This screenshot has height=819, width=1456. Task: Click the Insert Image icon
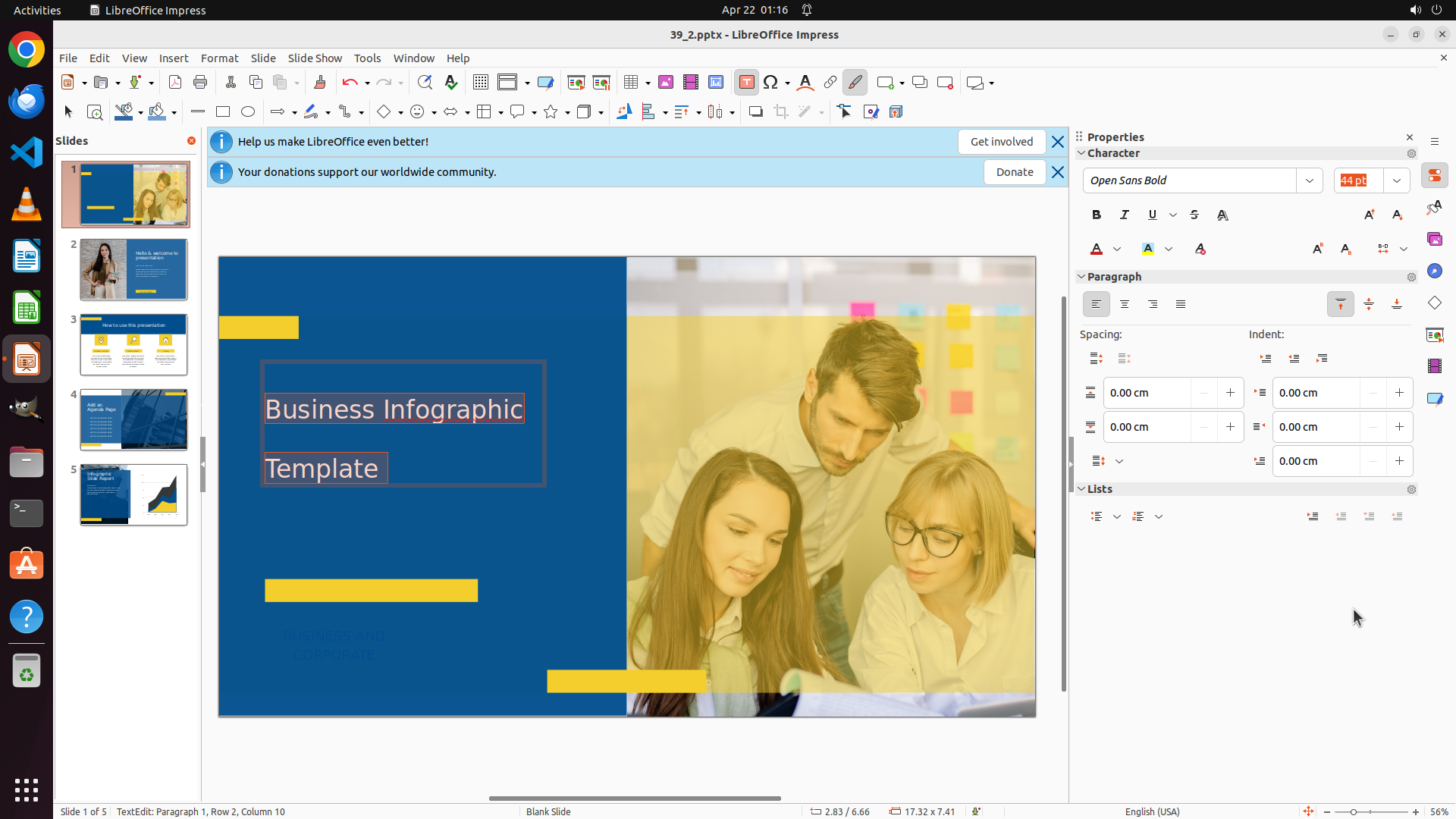666,83
